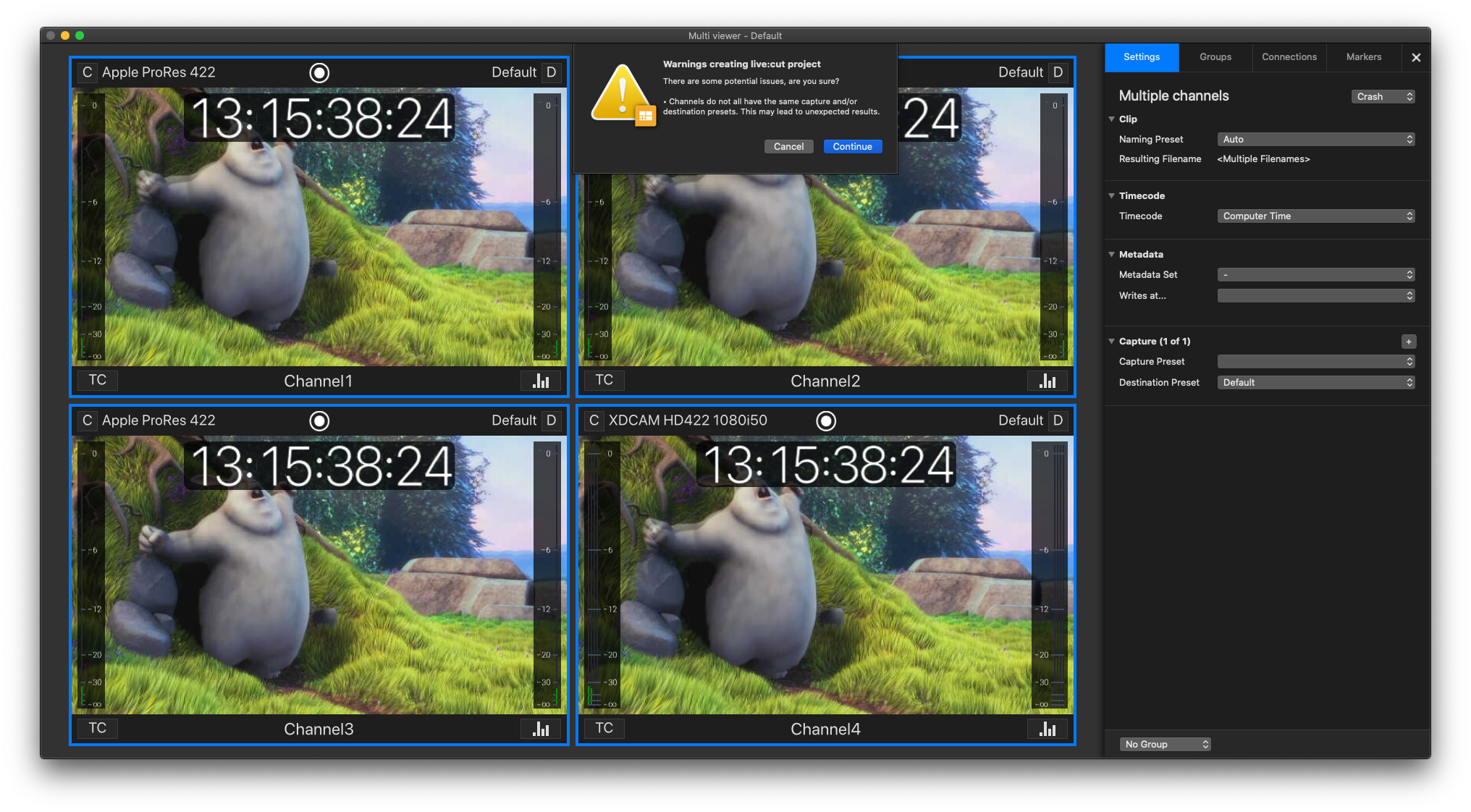Open the Capture Preset dropdown

[1316, 362]
